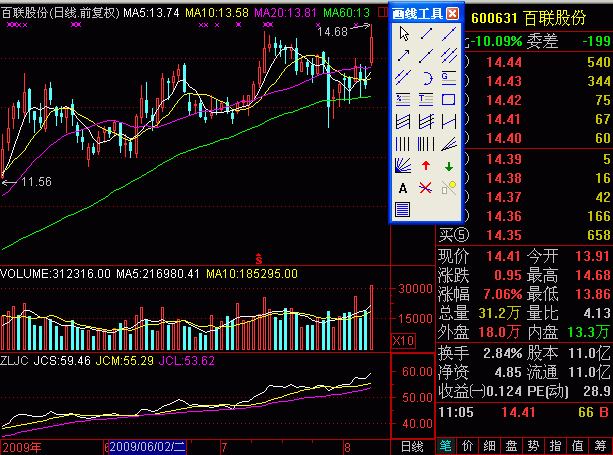Image resolution: width=613 pixels, height=455 pixels.
Task: Select the rectangle drawing tool
Action: point(449,100)
